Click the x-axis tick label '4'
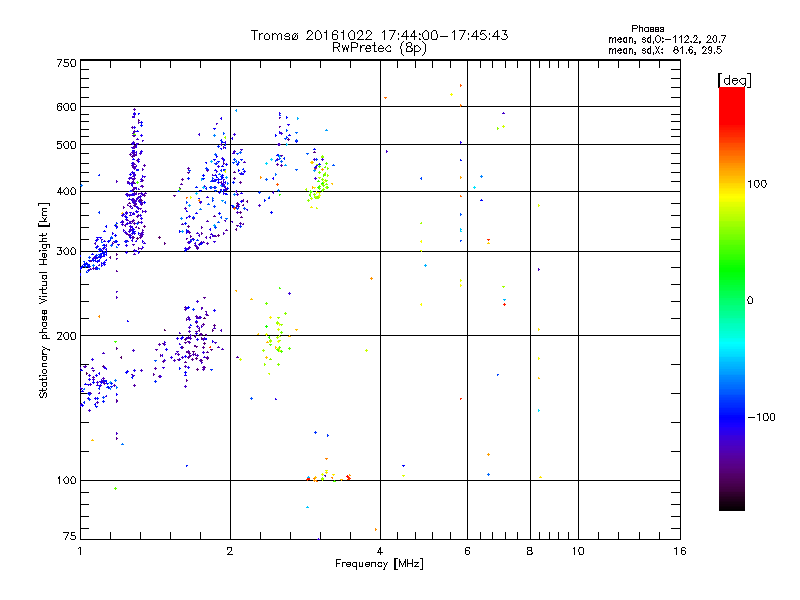The image size is (800, 600). tap(380, 551)
